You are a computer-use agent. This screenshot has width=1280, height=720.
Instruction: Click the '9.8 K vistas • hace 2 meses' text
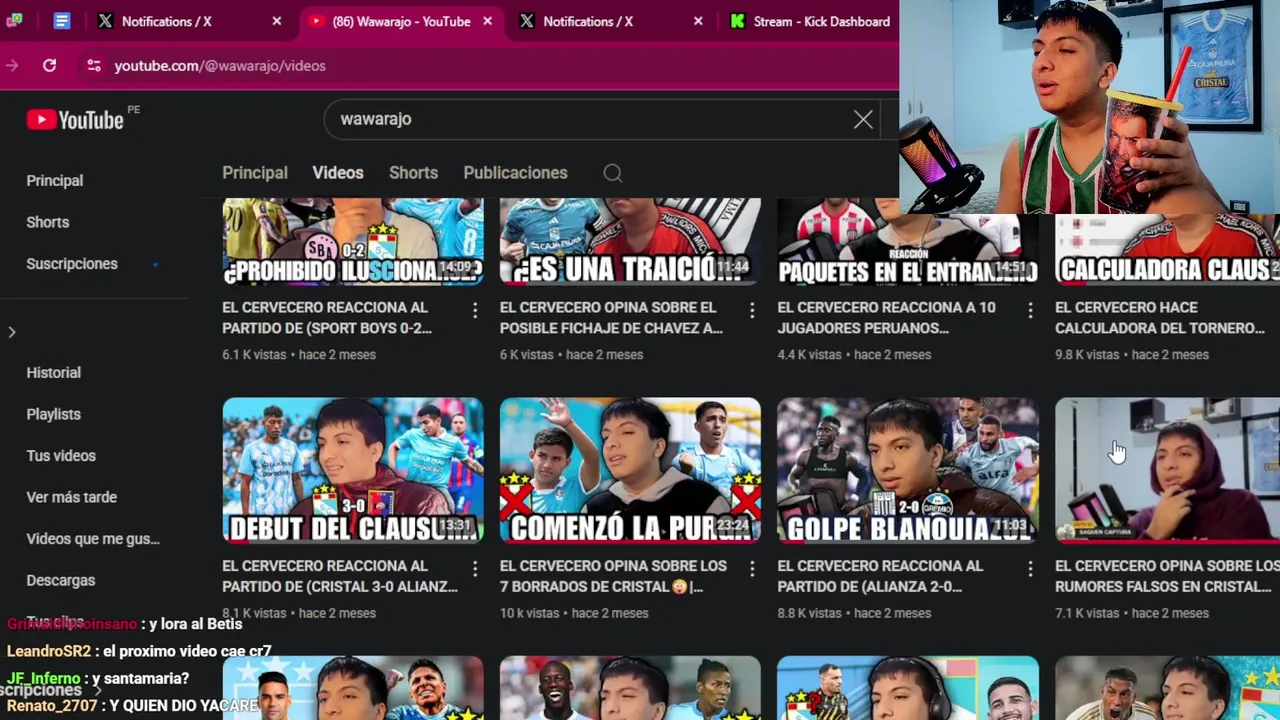1132,355
